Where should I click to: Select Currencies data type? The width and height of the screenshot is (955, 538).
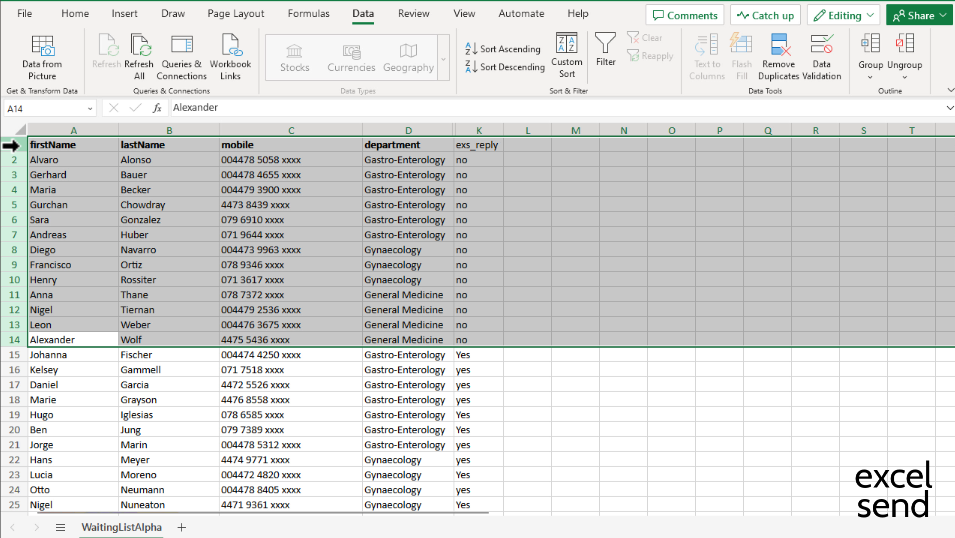(351, 58)
